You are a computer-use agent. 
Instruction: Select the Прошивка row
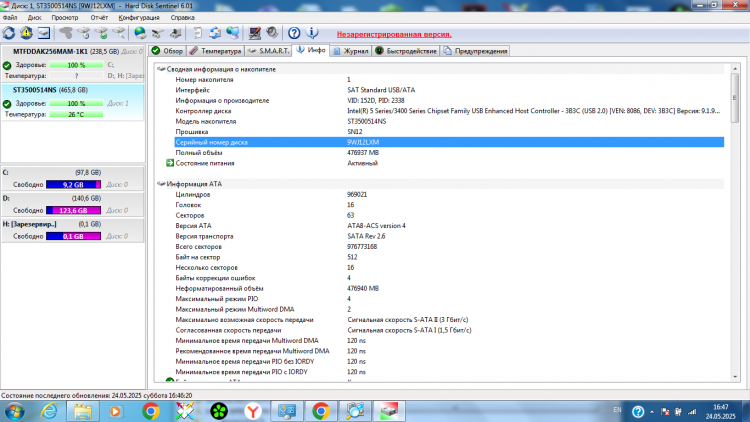(449, 132)
